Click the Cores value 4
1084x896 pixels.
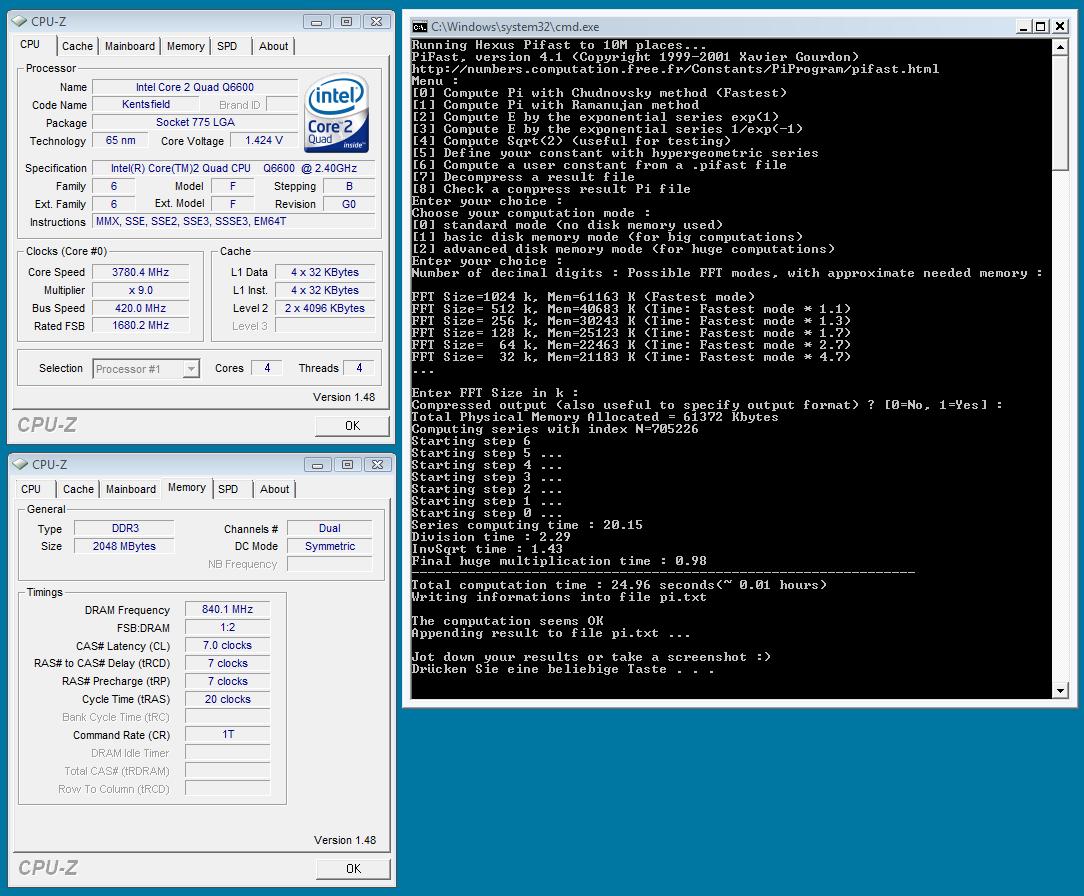click(x=267, y=368)
